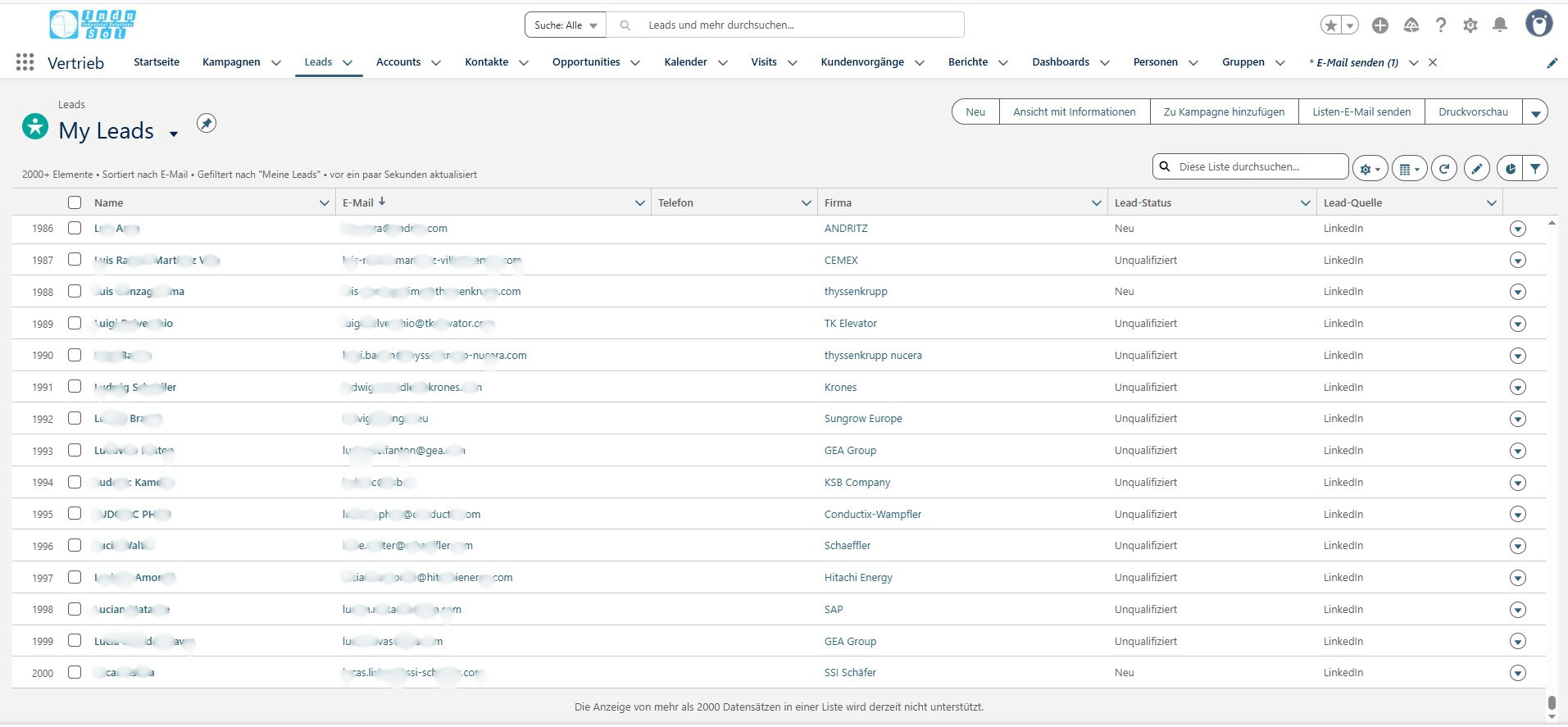Show the filters panel

1535,169
